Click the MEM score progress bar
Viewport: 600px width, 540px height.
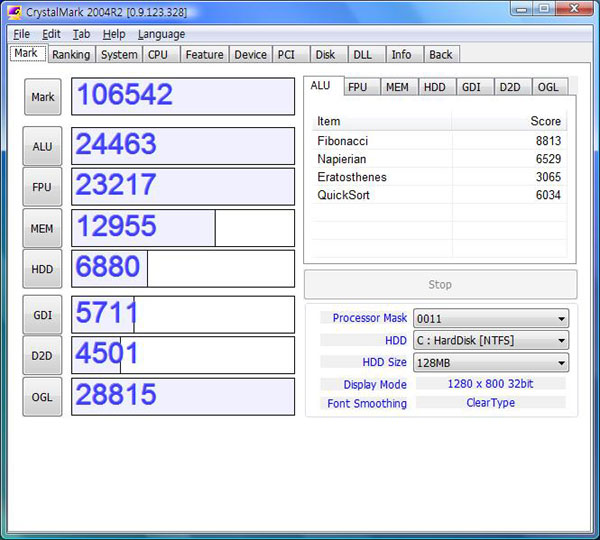point(183,228)
